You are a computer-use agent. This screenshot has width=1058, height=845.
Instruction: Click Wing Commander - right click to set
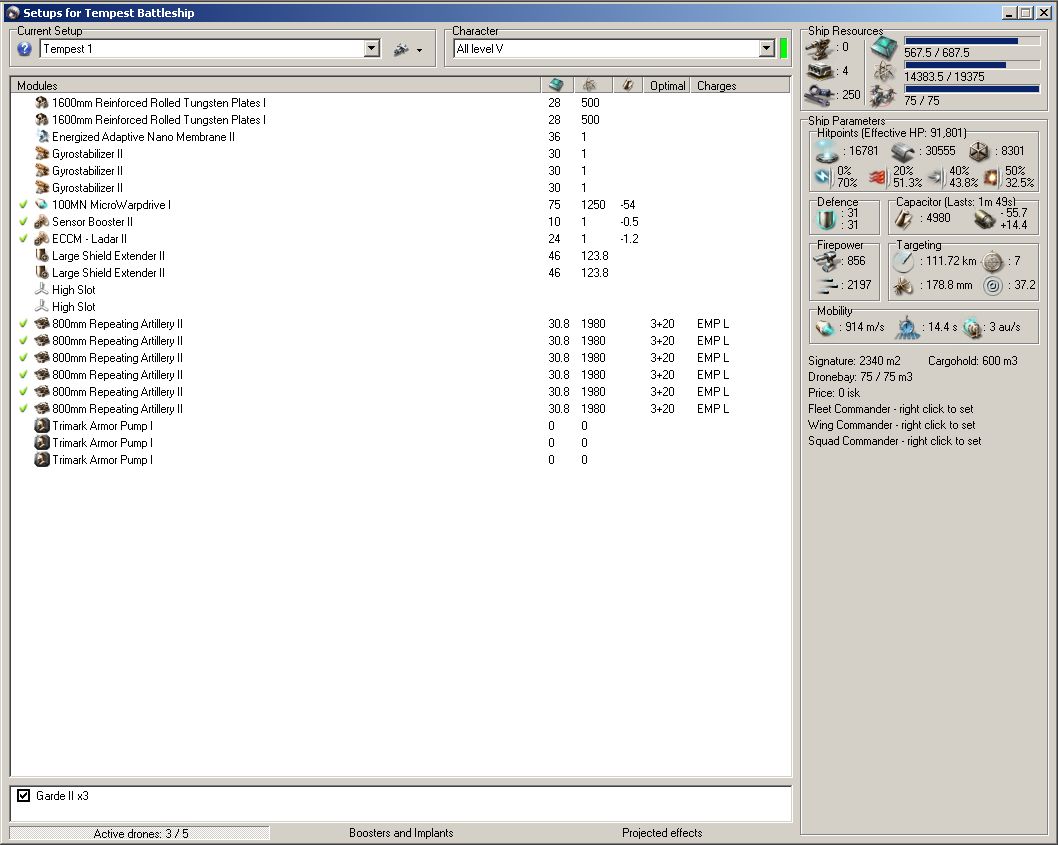pos(891,425)
